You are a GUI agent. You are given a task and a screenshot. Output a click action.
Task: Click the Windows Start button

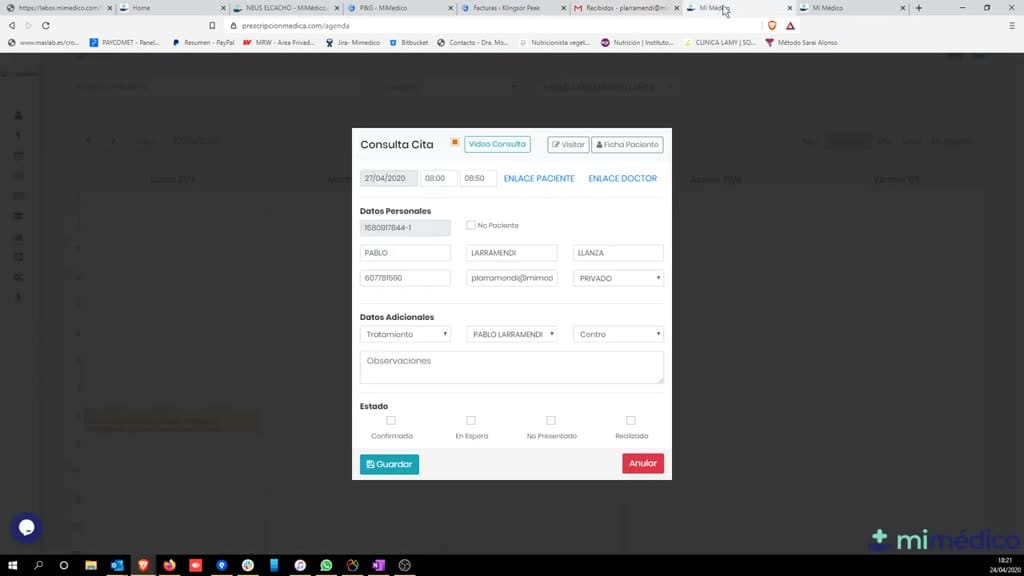click(12, 565)
